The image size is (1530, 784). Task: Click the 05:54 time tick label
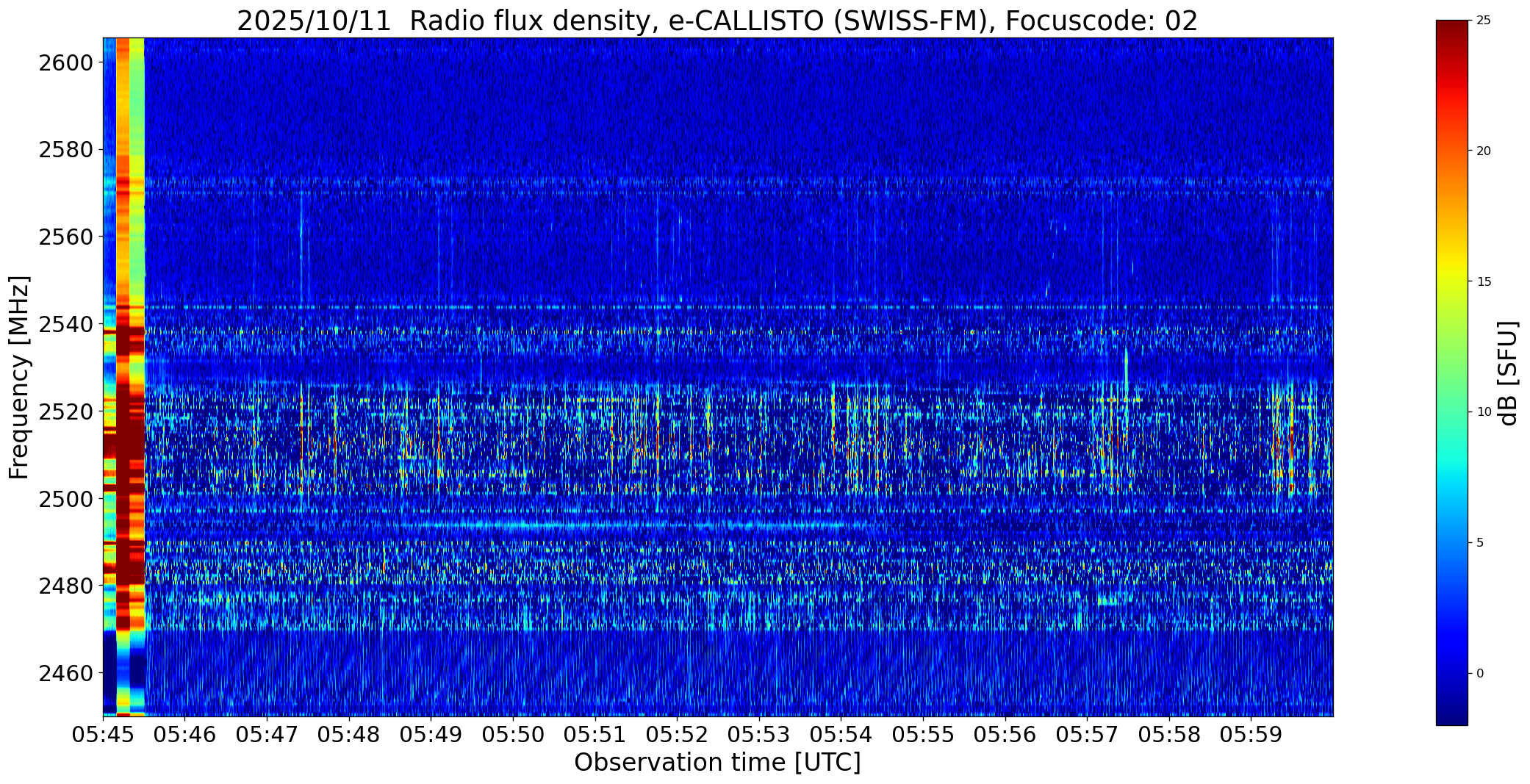click(x=841, y=734)
